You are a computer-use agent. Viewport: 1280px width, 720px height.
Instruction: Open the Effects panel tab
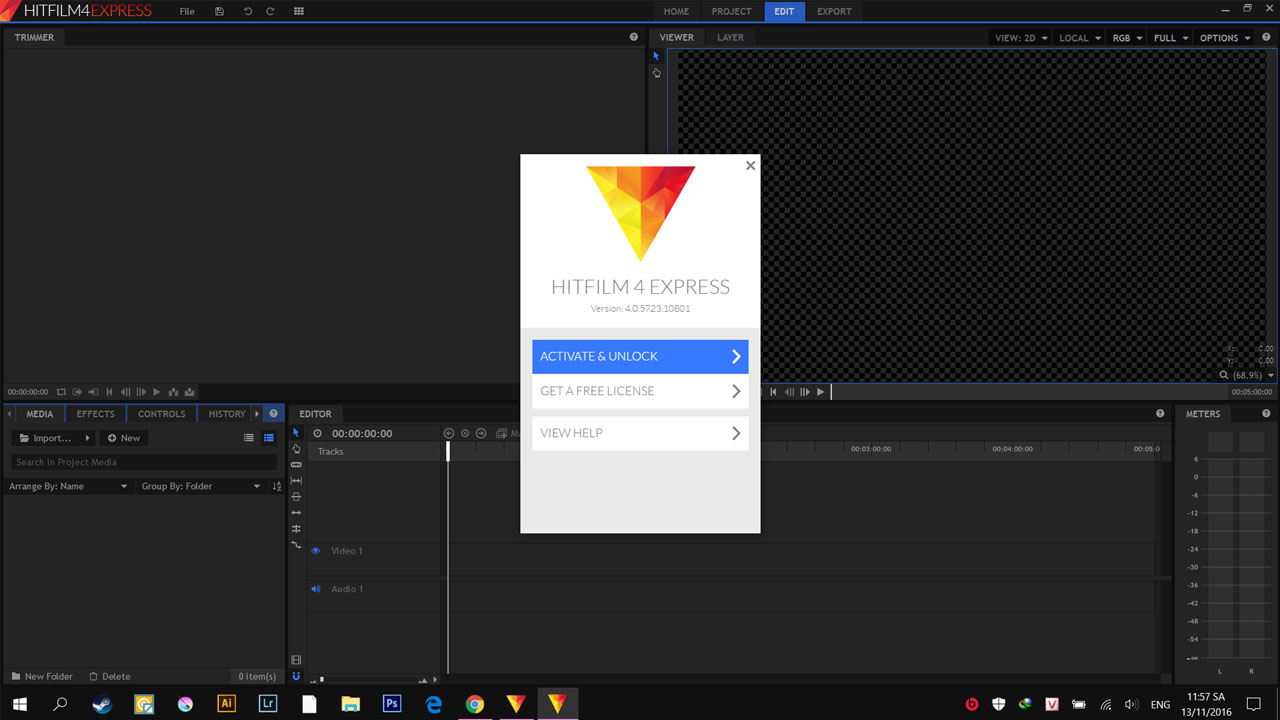[x=96, y=414]
